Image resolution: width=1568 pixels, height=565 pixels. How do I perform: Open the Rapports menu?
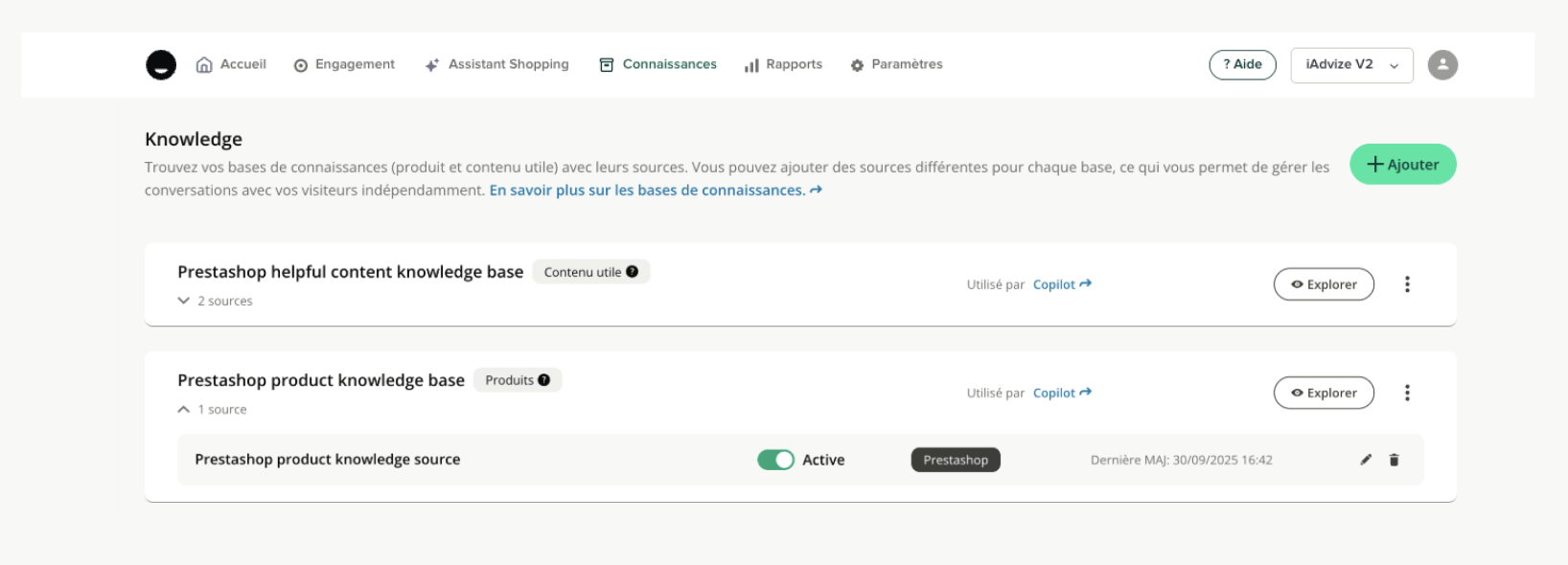pos(783,64)
